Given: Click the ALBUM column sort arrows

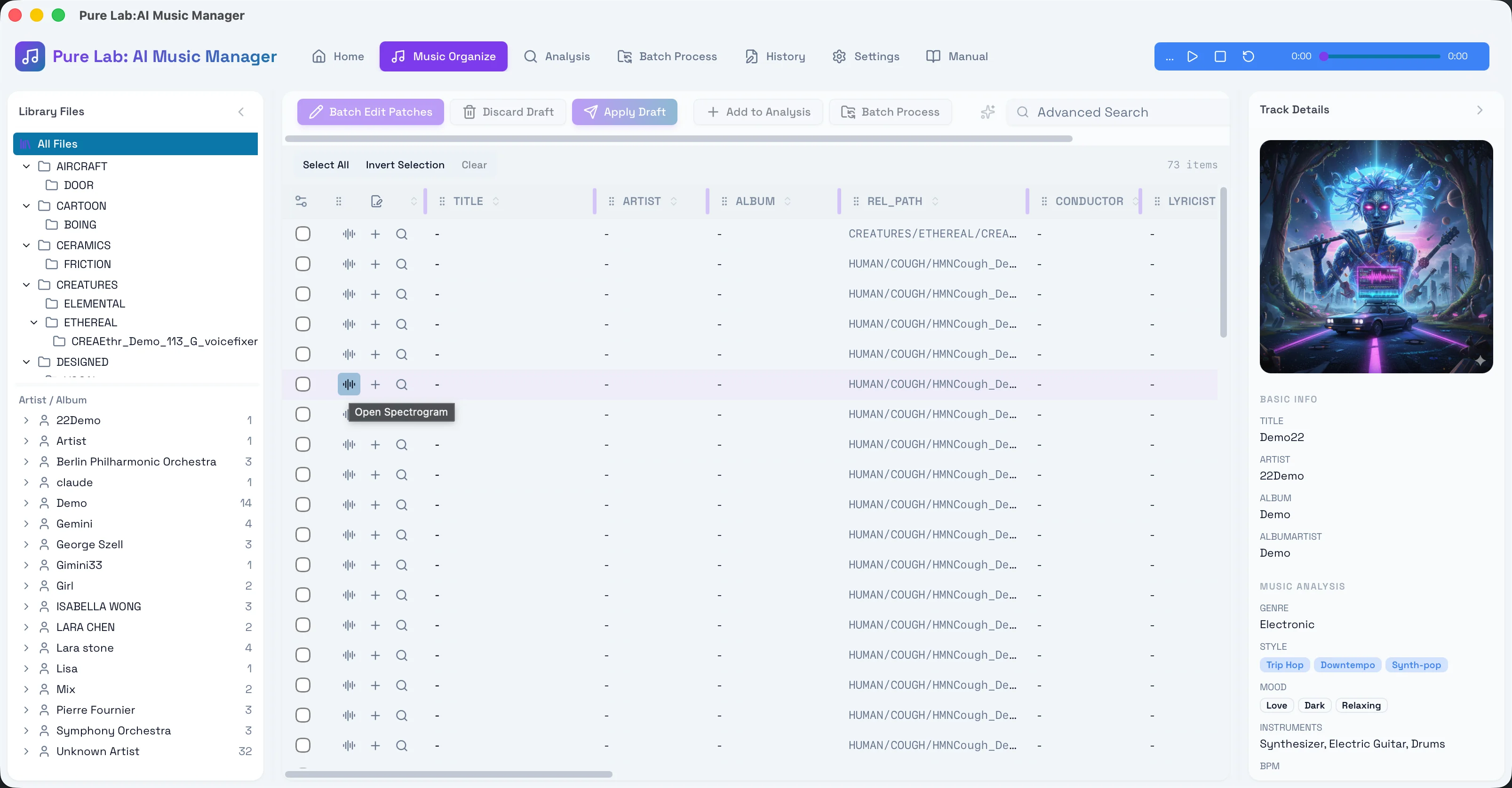Looking at the screenshot, I should pyautogui.click(x=788, y=201).
